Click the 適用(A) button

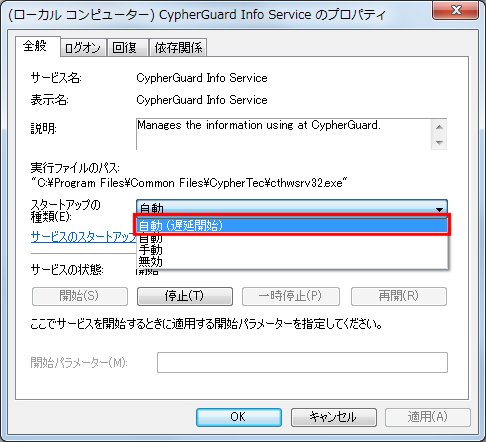click(428, 417)
